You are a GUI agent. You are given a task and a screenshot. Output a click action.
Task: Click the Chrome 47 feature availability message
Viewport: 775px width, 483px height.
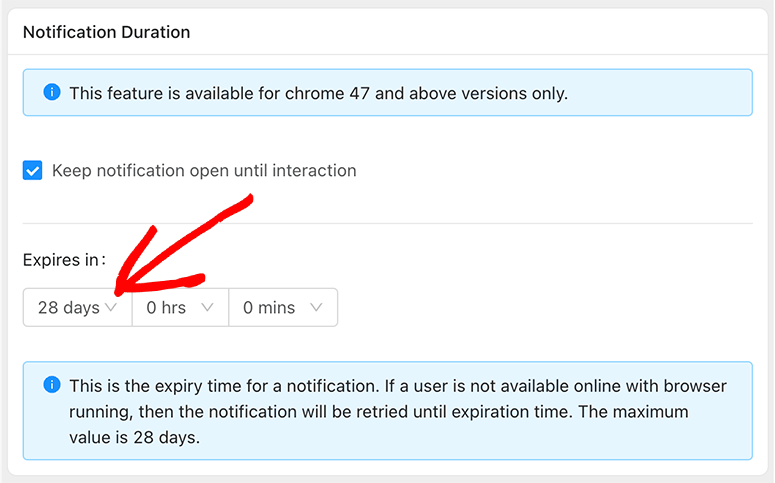(x=318, y=93)
